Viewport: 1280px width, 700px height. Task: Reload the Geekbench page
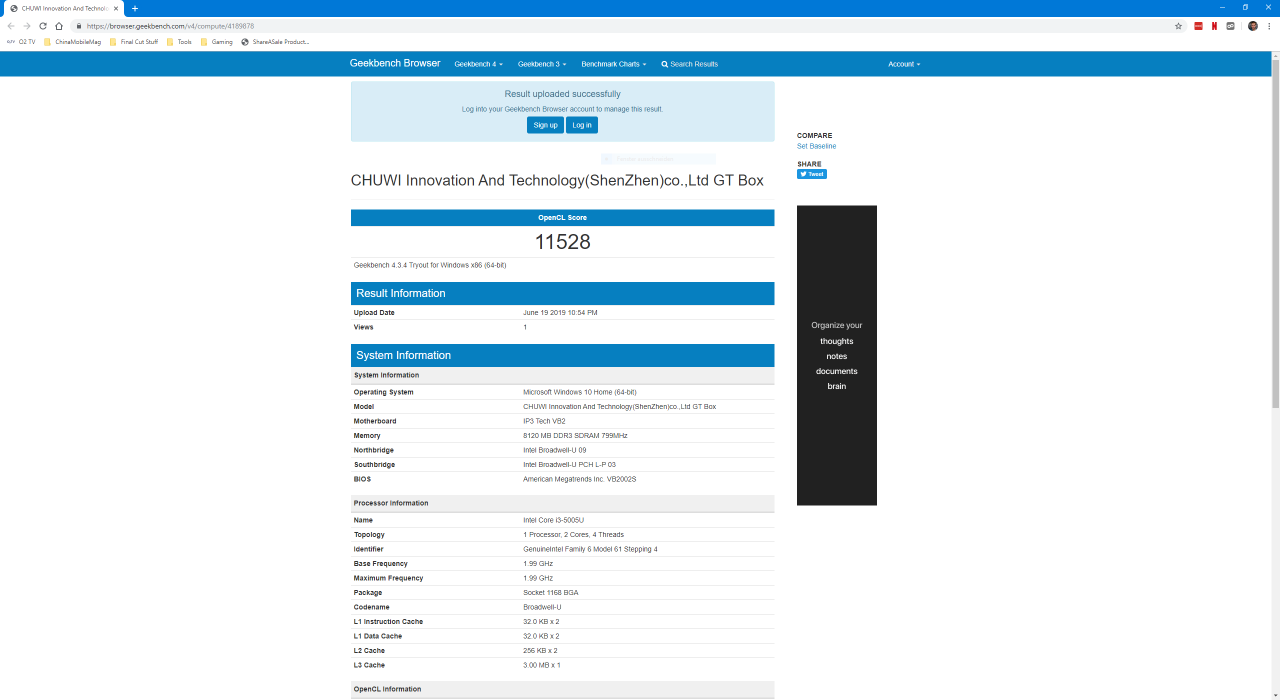[43, 26]
